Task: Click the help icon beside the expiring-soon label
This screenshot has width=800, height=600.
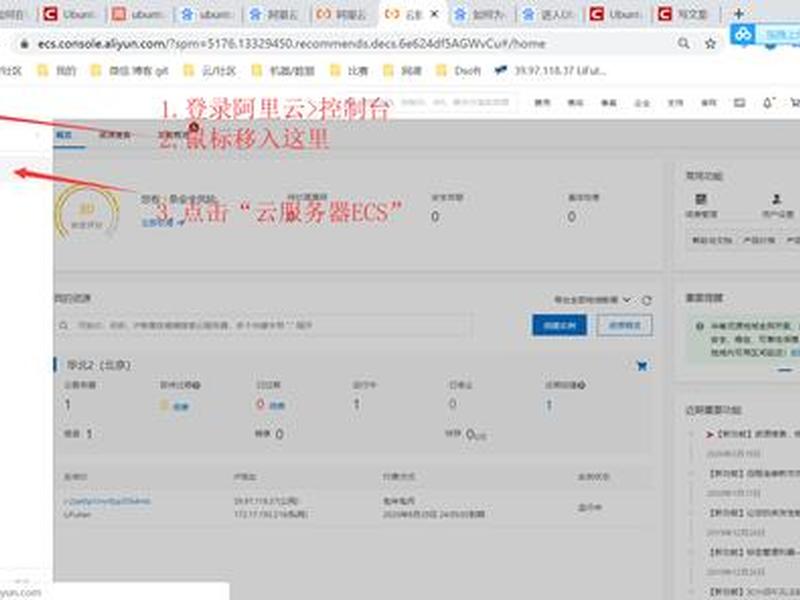Action: pyautogui.click(x=197, y=385)
